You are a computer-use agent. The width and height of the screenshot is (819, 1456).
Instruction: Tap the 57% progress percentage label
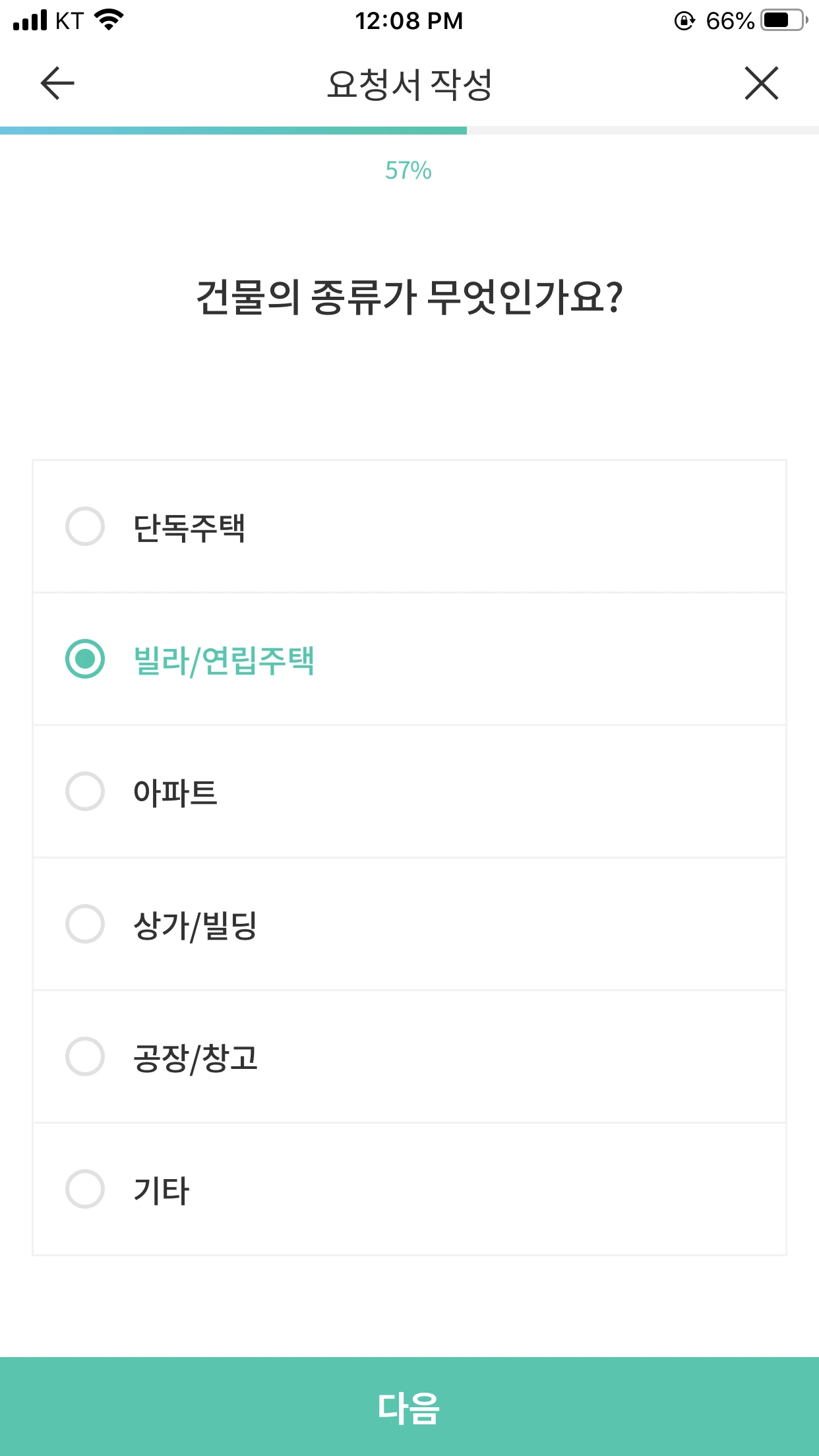409,171
